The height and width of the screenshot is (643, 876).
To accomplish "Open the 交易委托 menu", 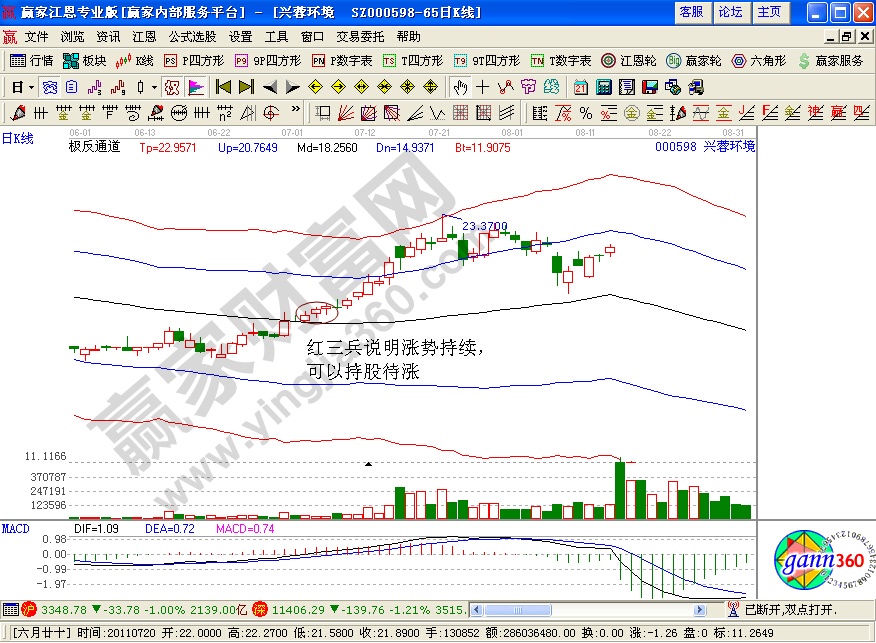I will point(355,36).
